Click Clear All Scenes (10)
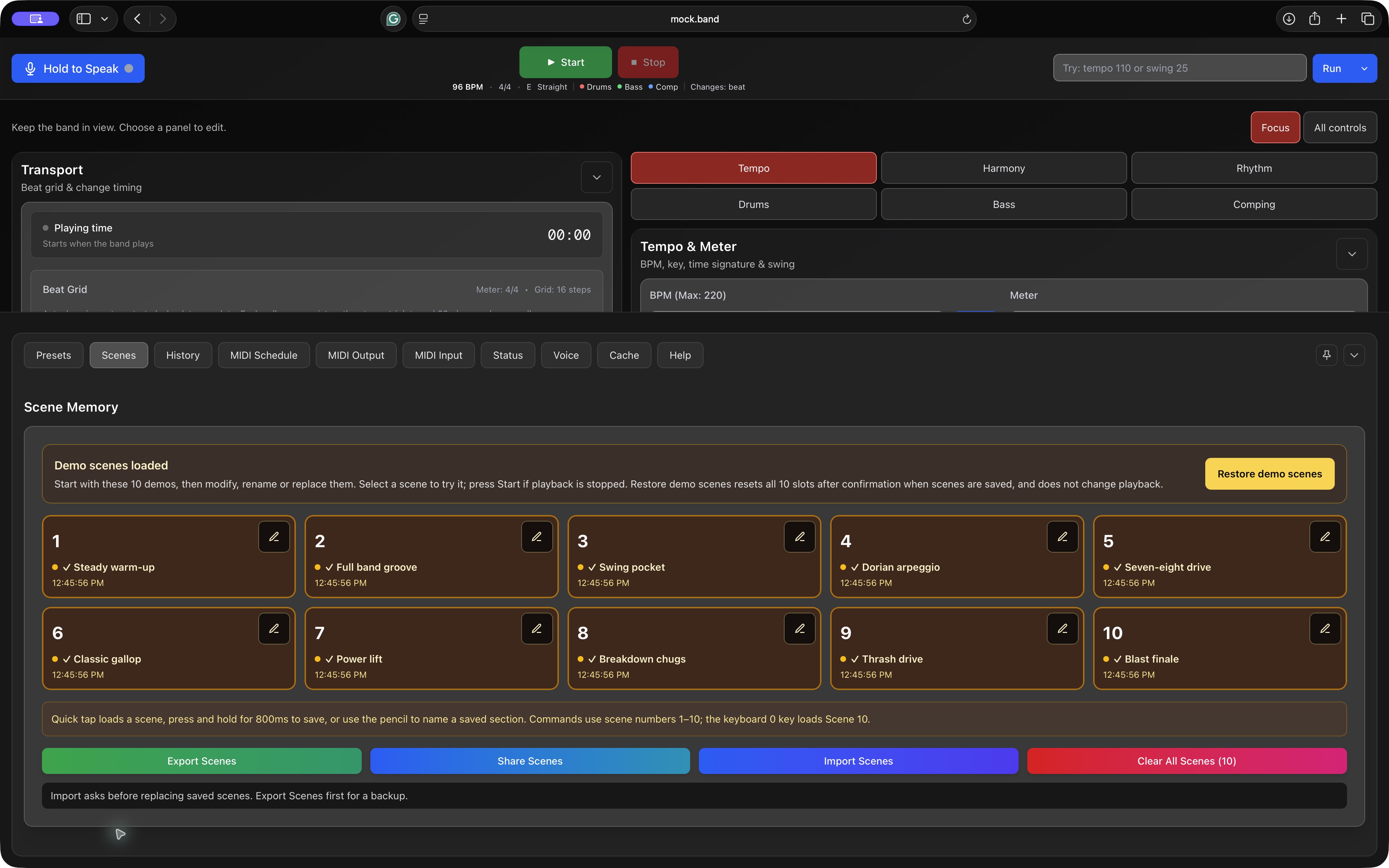Image resolution: width=1389 pixels, height=868 pixels. (x=1186, y=761)
